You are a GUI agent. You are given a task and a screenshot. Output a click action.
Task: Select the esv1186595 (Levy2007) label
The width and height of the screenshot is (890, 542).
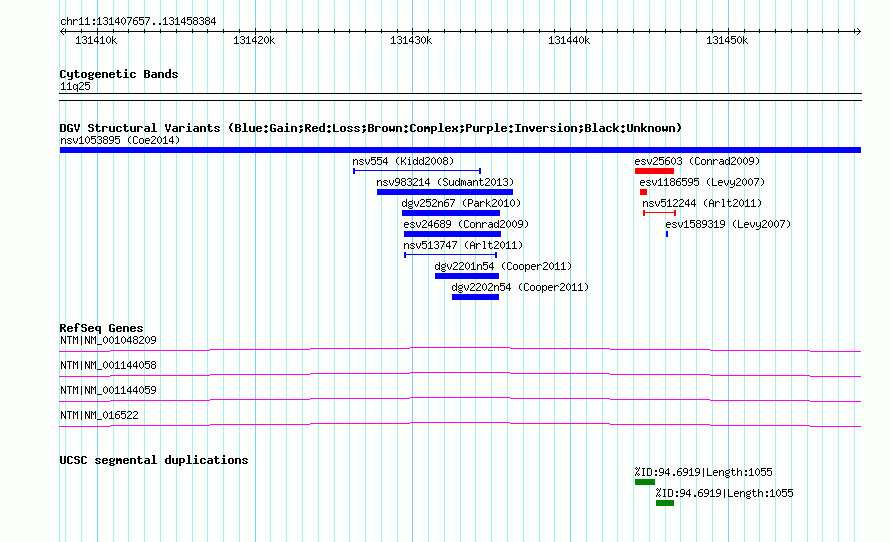coord(702,182)
